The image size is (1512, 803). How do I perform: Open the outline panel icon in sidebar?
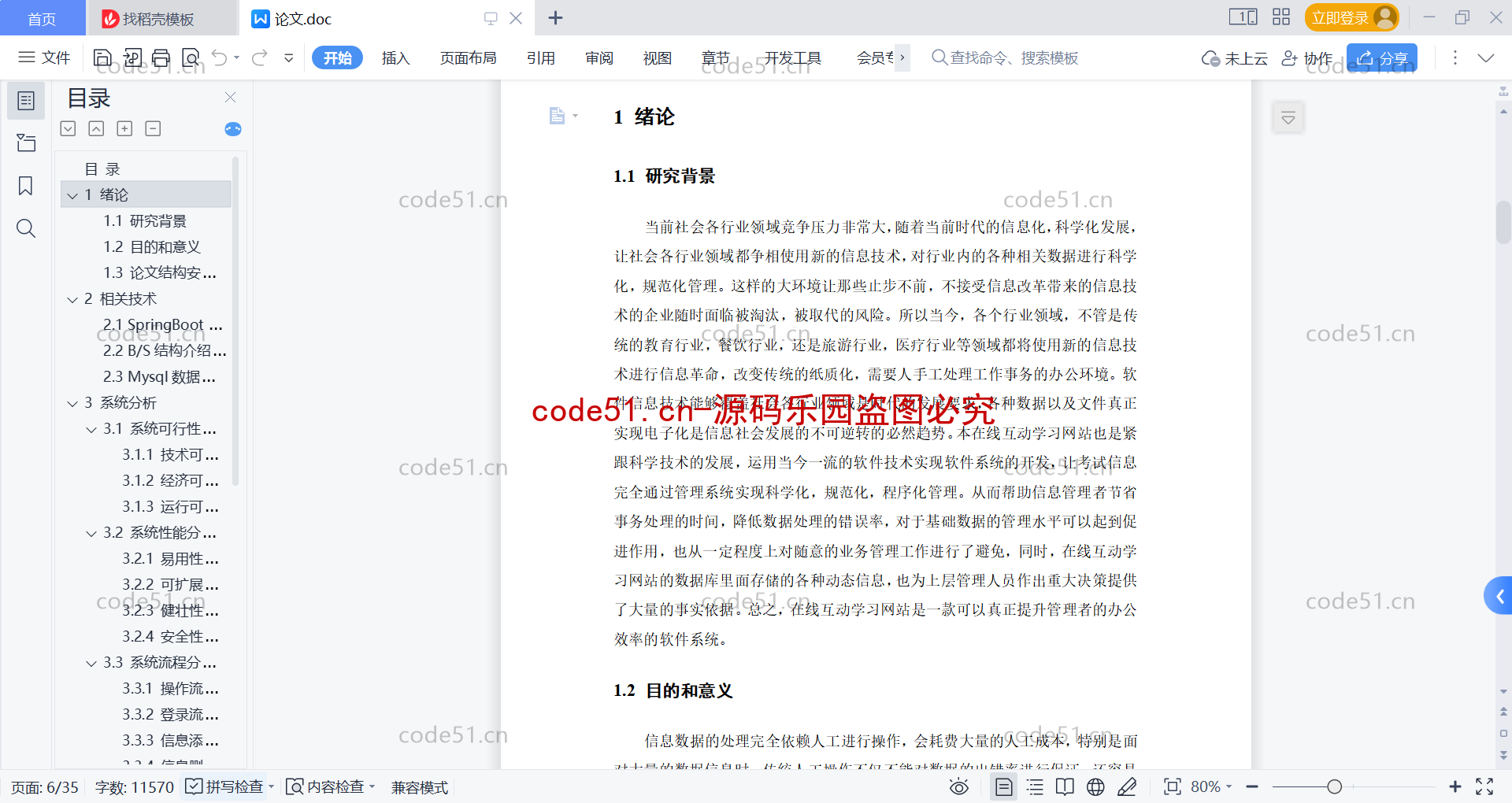point(26,101)
